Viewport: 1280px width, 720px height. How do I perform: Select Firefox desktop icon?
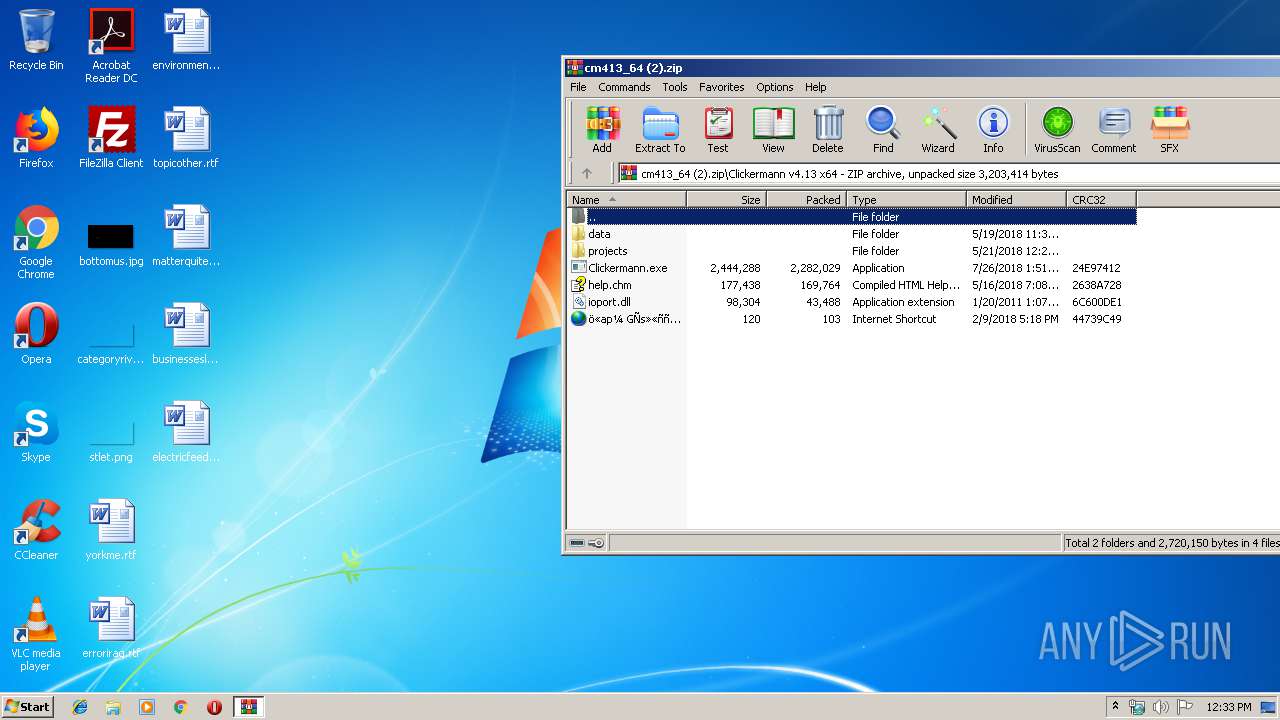(x=36, y=138)
